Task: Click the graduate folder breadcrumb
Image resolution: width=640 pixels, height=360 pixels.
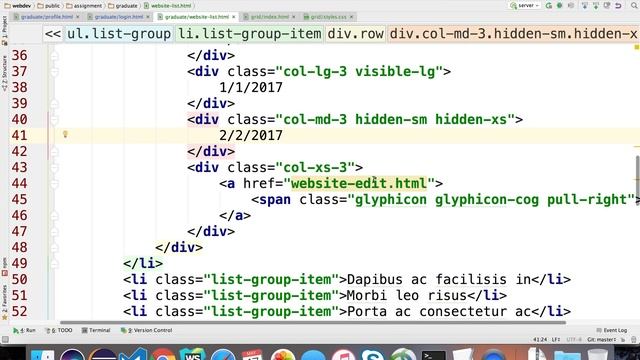Action: coord(122,6)
